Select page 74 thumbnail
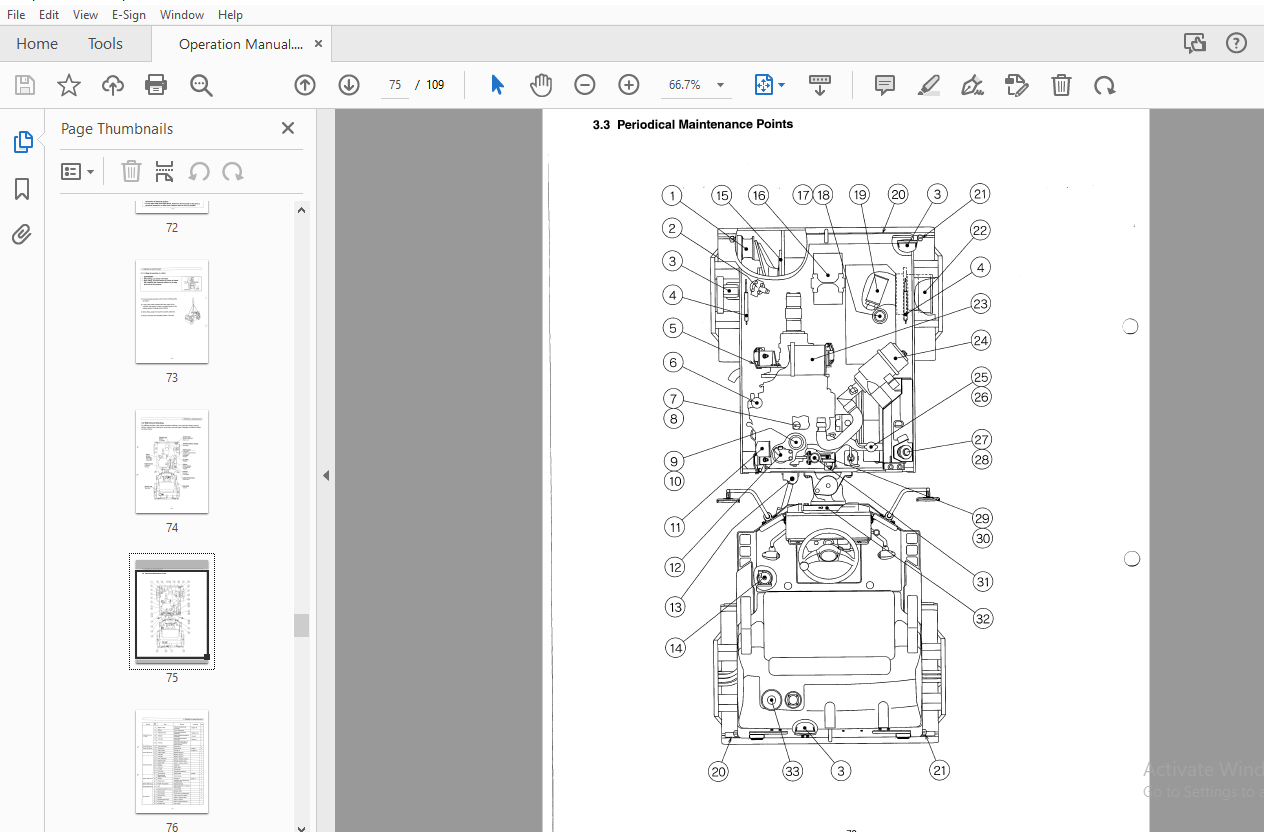The height and width of the screenshot is (832, 1264). [x=172, y=462]
